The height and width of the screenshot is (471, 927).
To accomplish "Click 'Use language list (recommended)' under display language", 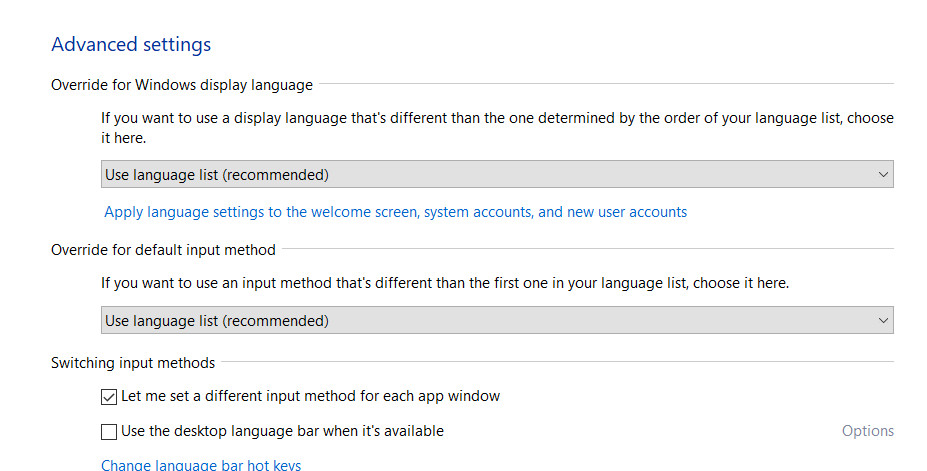I will click(217, 175).
